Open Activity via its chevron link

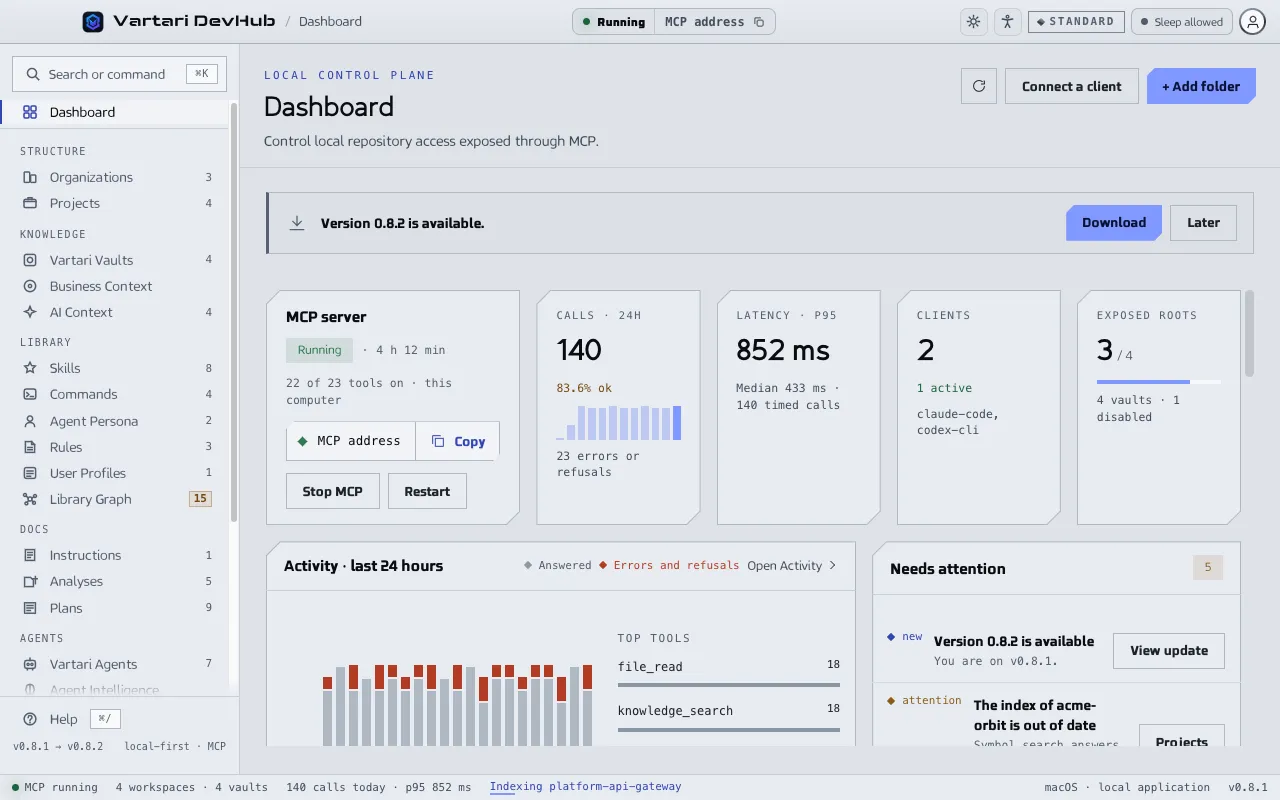[x=791, y=565]
